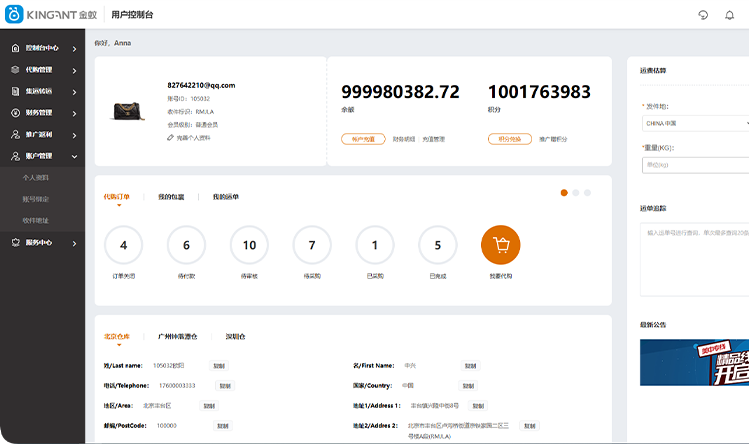749x444 pixels.
Task: Click the 积分兑换 points exchange button
Action: tap(510, 139)
